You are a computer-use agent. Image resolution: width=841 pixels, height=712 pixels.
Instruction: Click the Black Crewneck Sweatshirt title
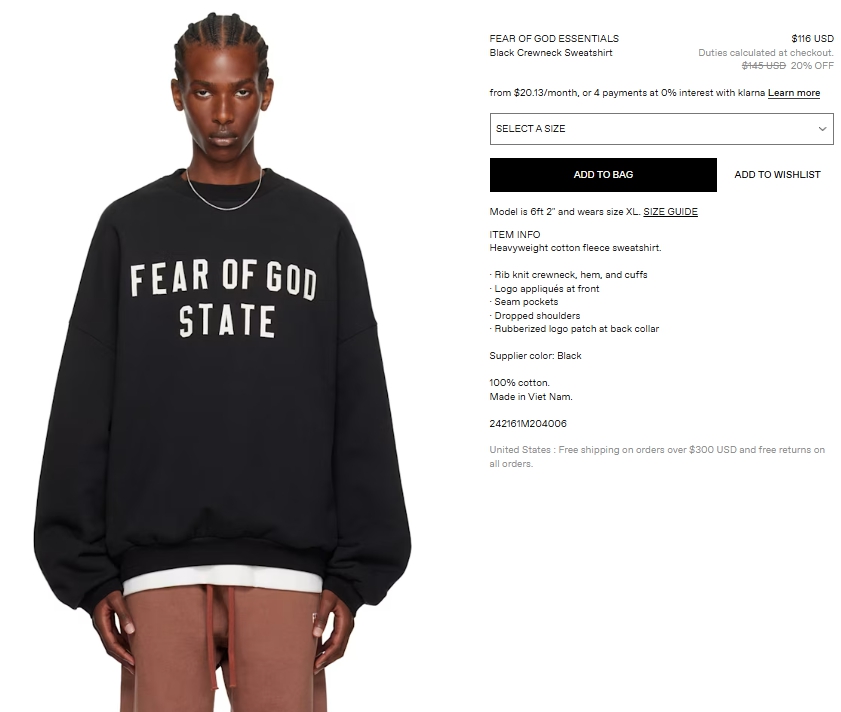click(551, 53)
